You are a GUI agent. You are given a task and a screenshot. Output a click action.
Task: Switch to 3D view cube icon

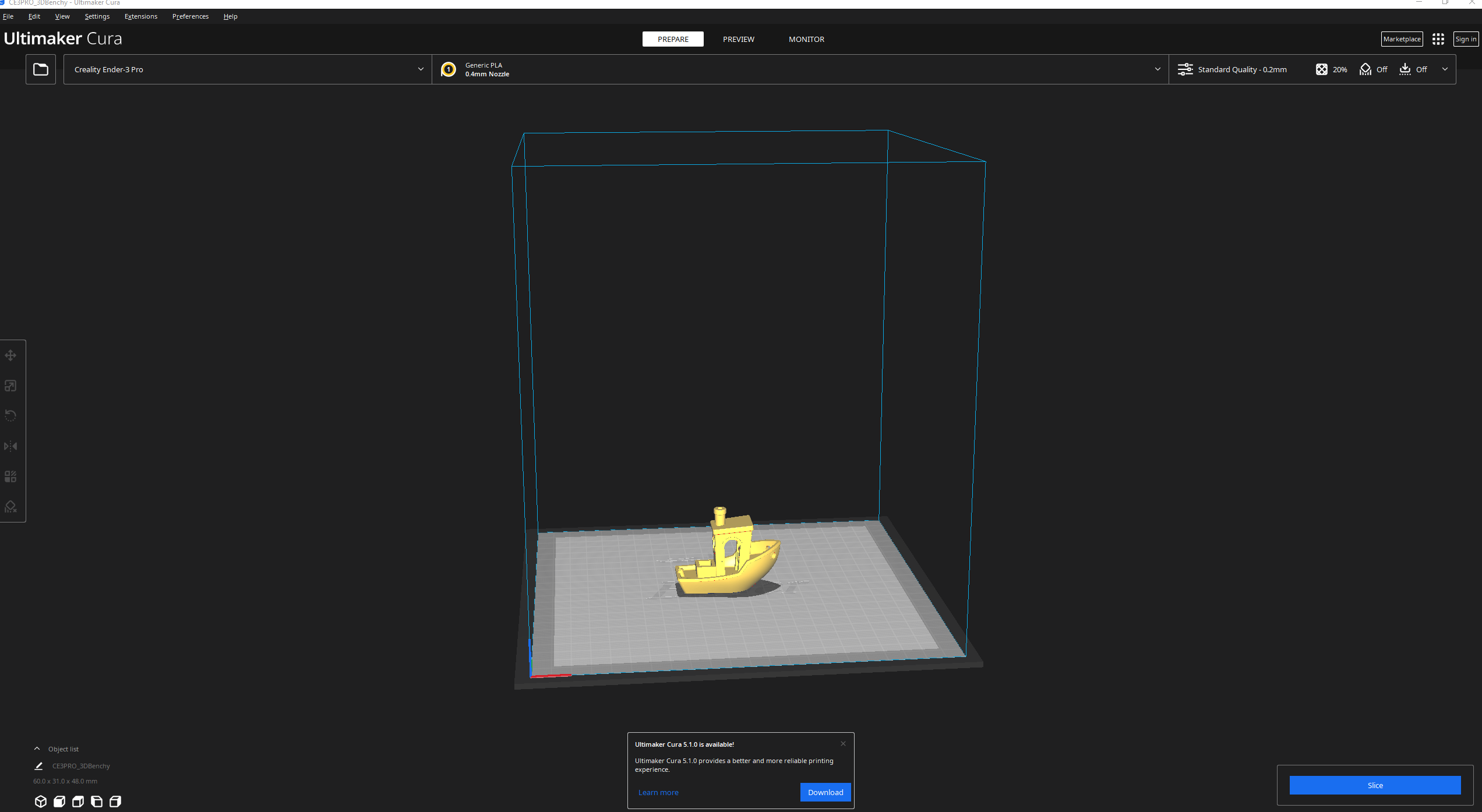tap(41, 802)
